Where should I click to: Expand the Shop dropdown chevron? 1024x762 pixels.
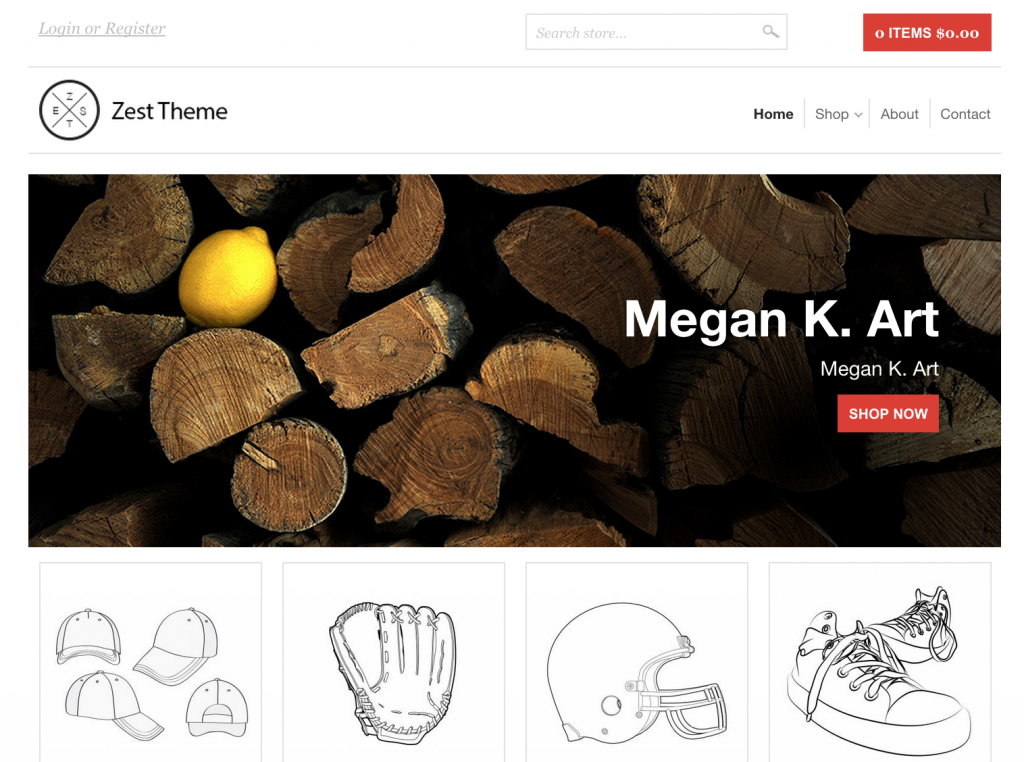pyautogui.click(x=858, y=115)
